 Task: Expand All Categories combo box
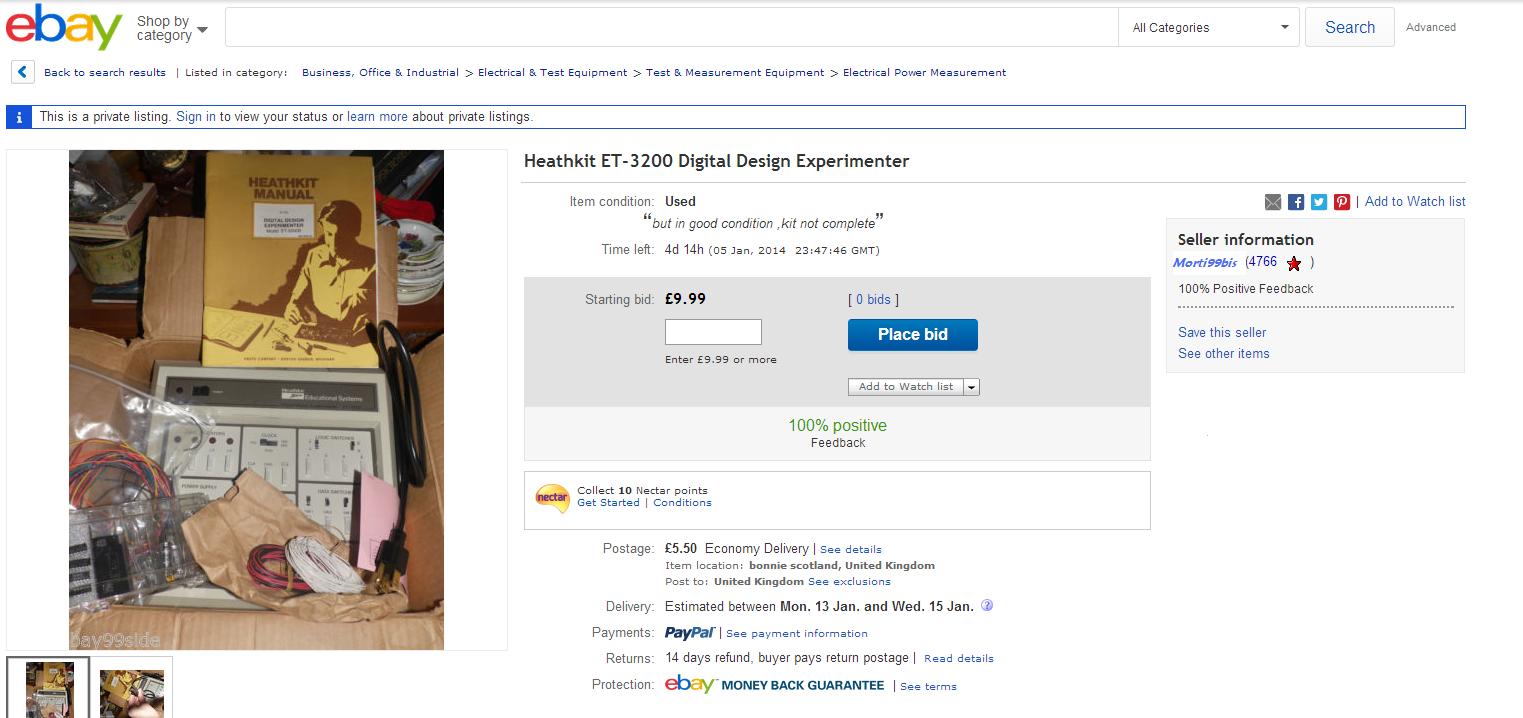pos(1209,28)
